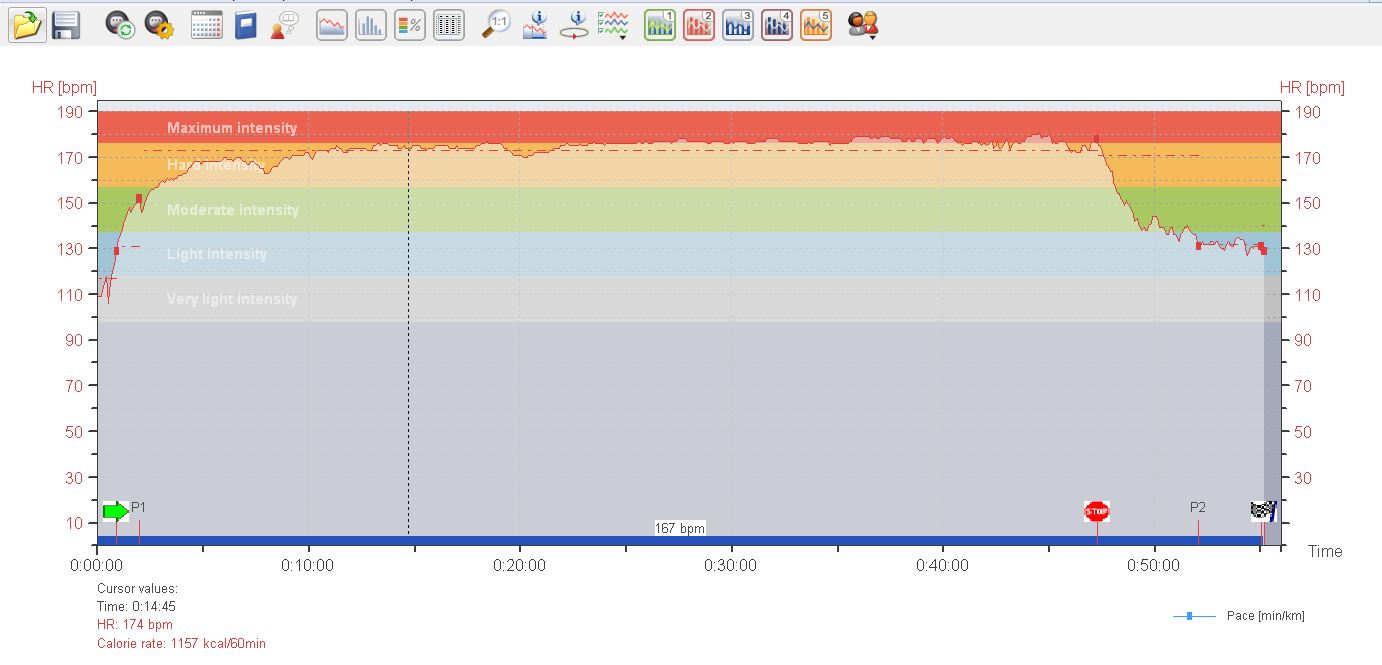This screenshot has width=1382, height=665.
Task: Click the Time: 0:14:45 cursor value
Action: tap(137, 607)
